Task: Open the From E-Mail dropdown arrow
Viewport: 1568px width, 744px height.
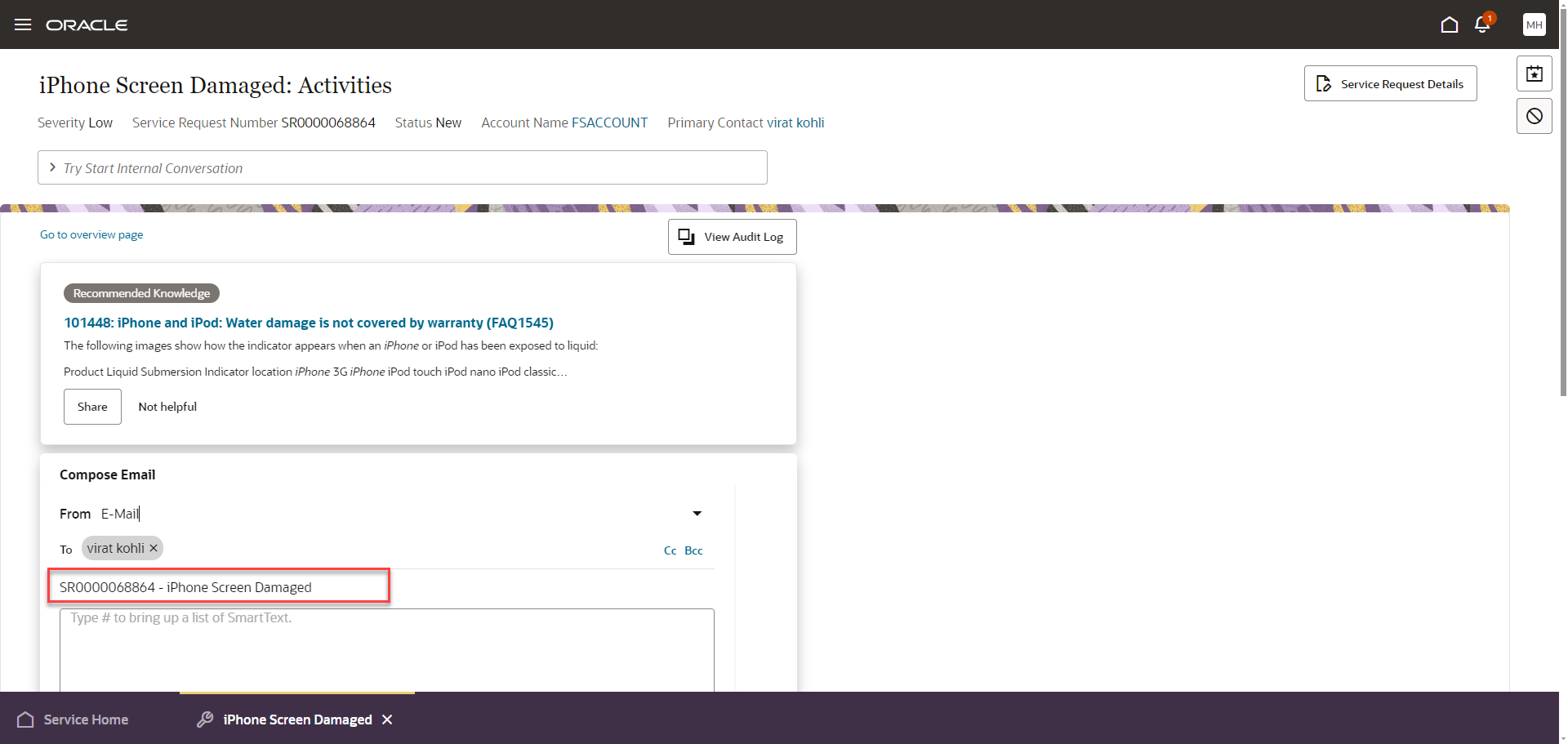Action: (697, 514)
